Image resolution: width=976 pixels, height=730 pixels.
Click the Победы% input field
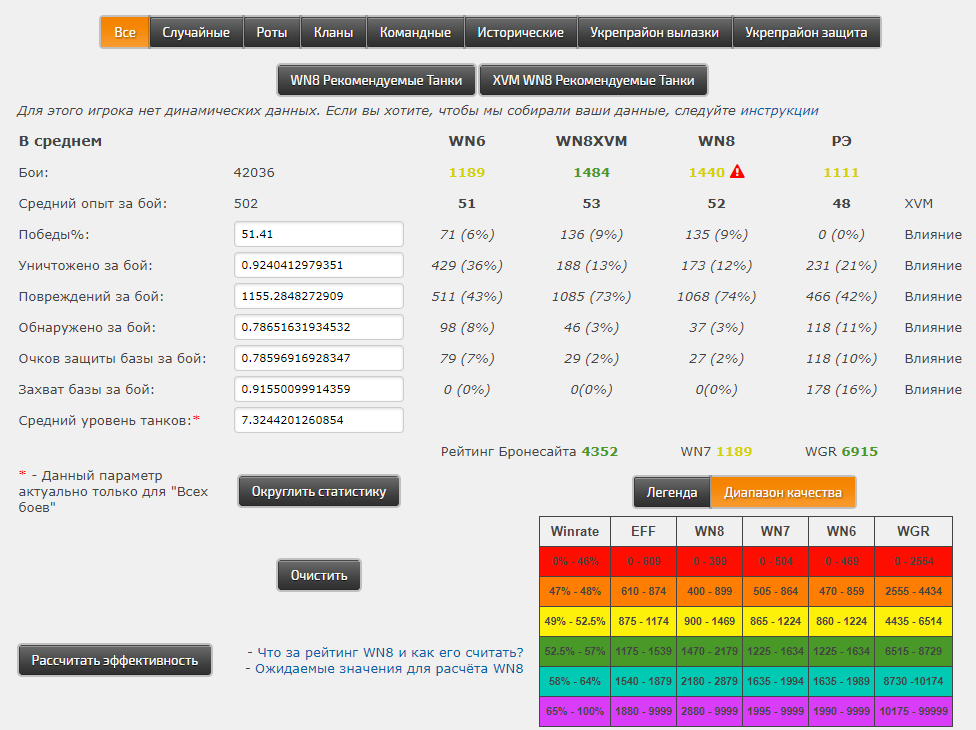tap(318, 234)
